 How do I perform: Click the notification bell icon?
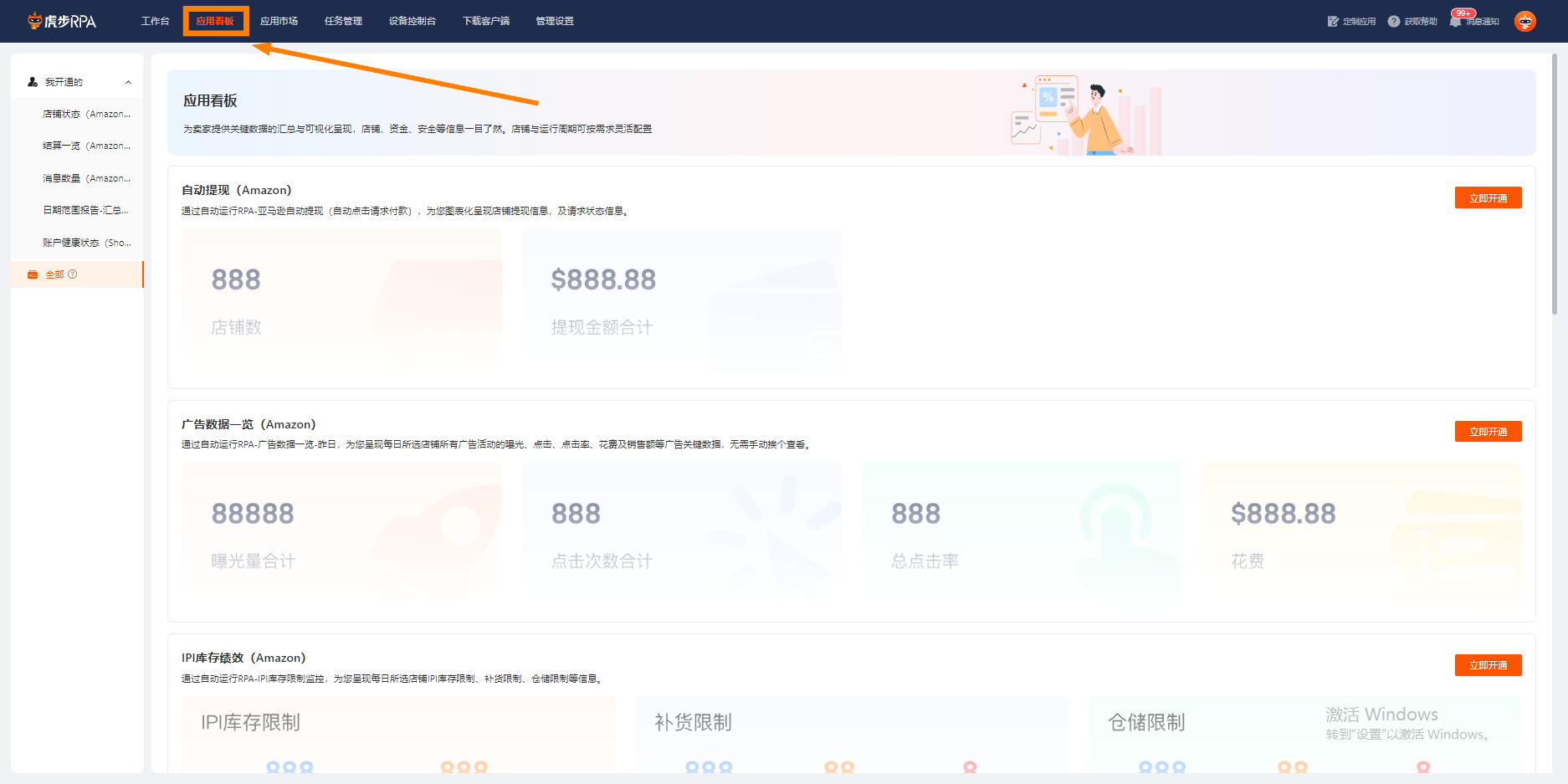click(1455, 22)
